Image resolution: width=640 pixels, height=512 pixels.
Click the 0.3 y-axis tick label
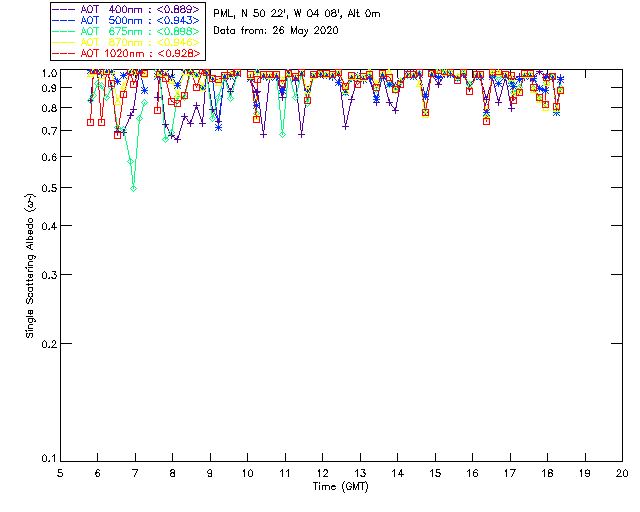[x=49, y=276]
